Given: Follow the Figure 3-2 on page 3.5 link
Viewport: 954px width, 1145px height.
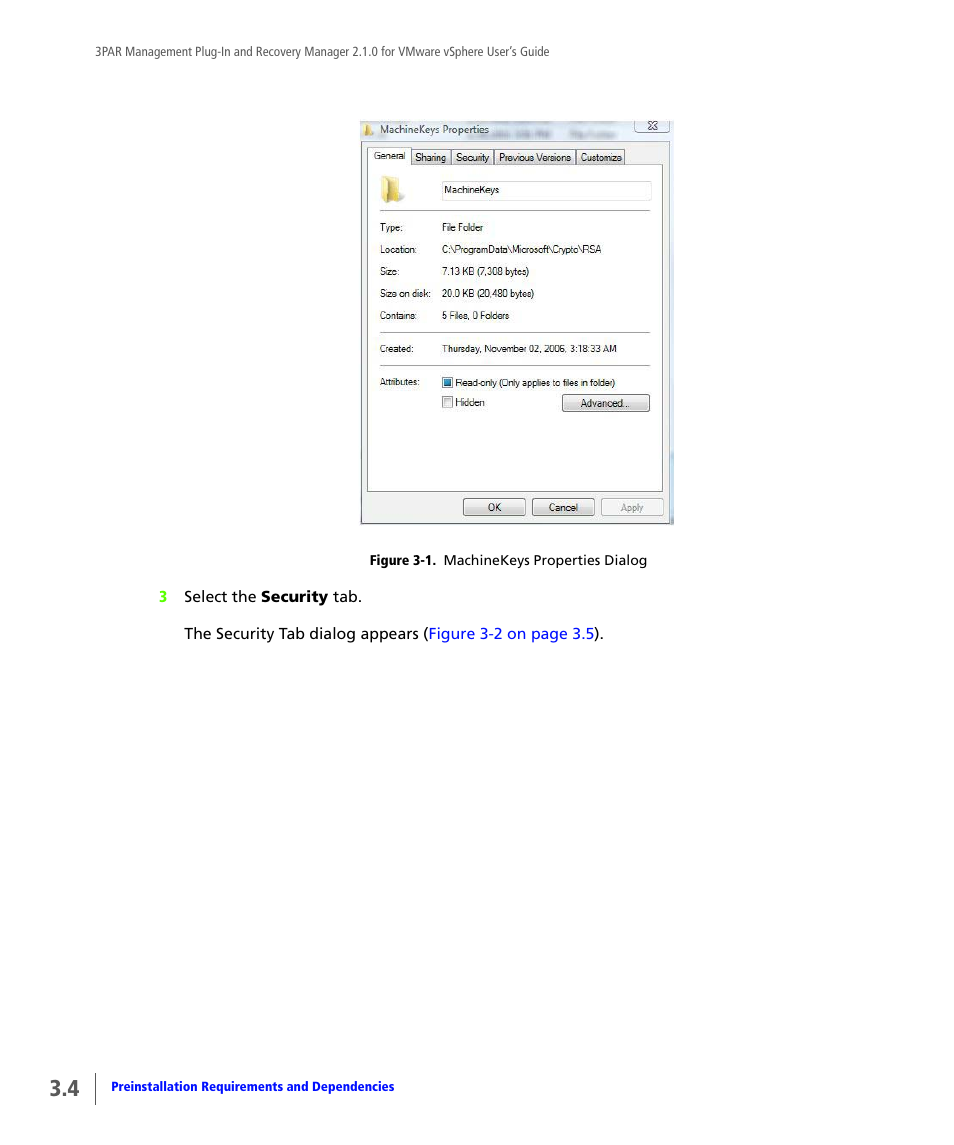Looking at the screenshot, I should pos(511,634).
